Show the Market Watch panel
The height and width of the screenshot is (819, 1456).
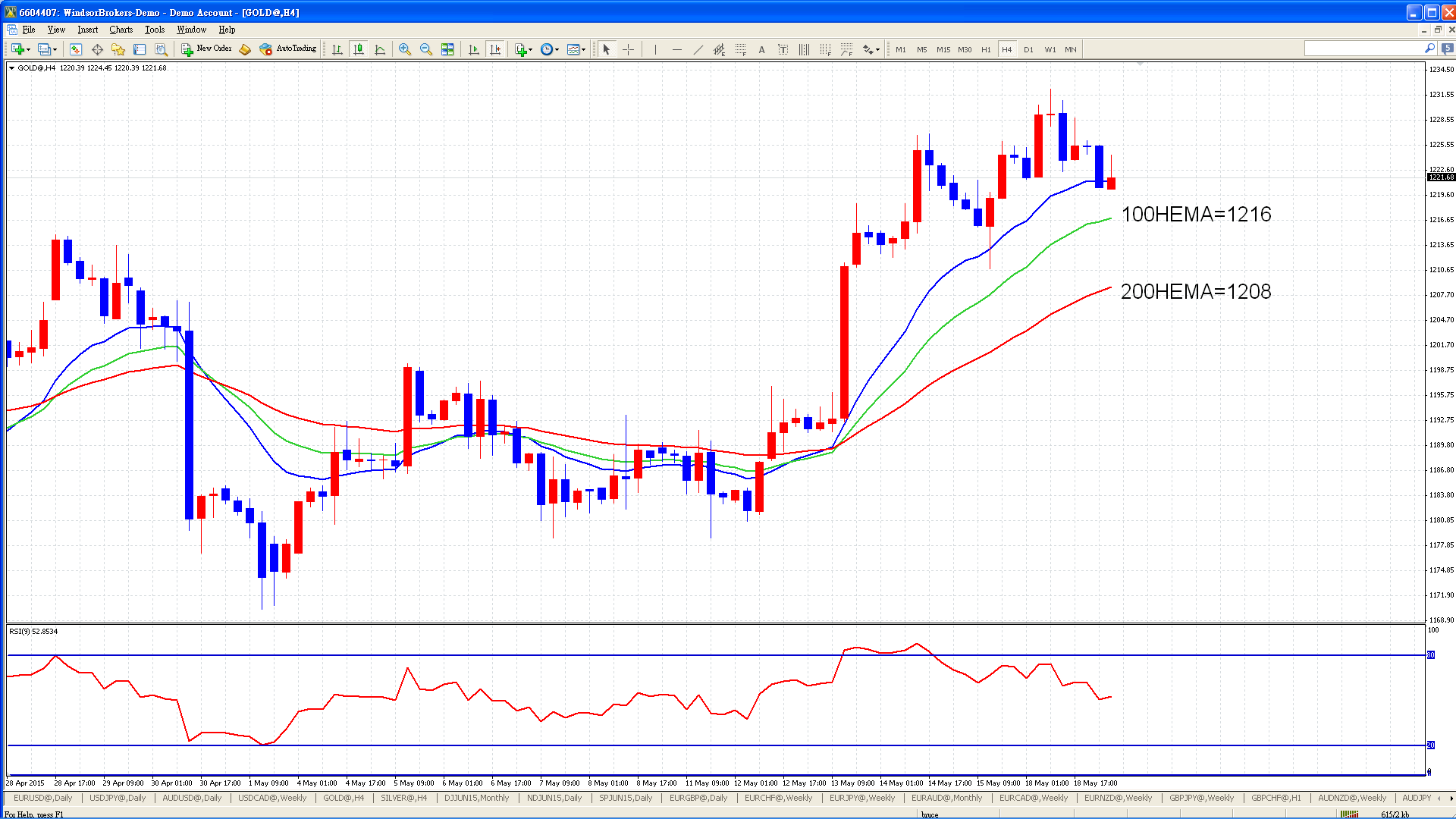point(76,49)
